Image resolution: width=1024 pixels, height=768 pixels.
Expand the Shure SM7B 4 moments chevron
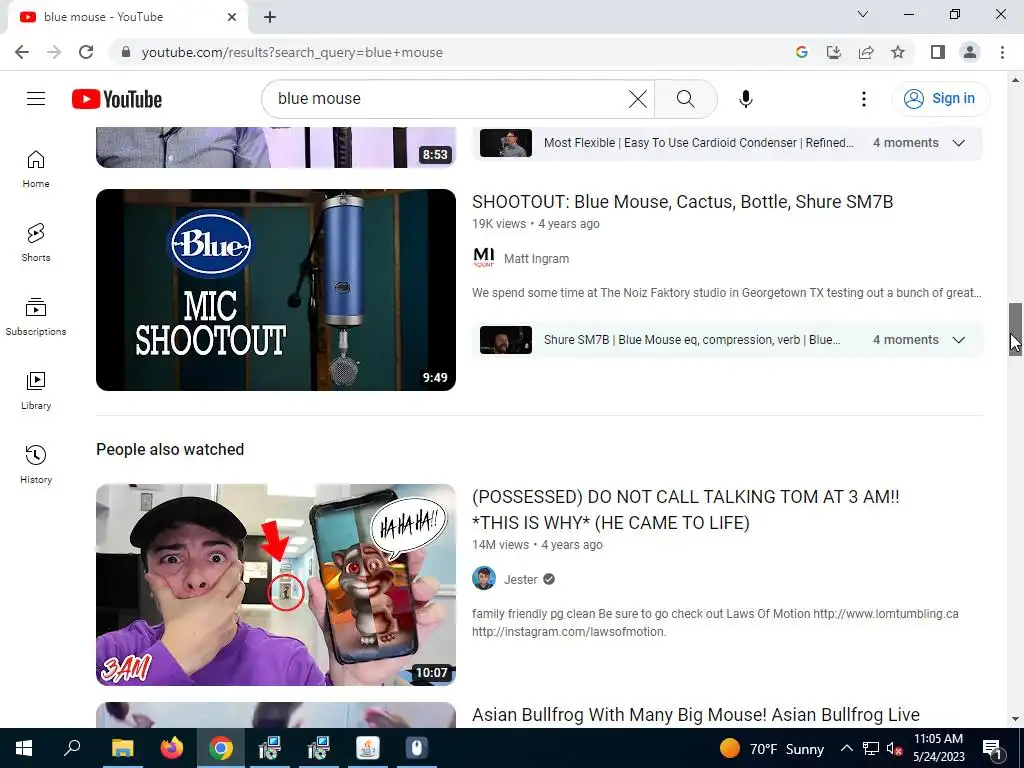pos(959,340)
